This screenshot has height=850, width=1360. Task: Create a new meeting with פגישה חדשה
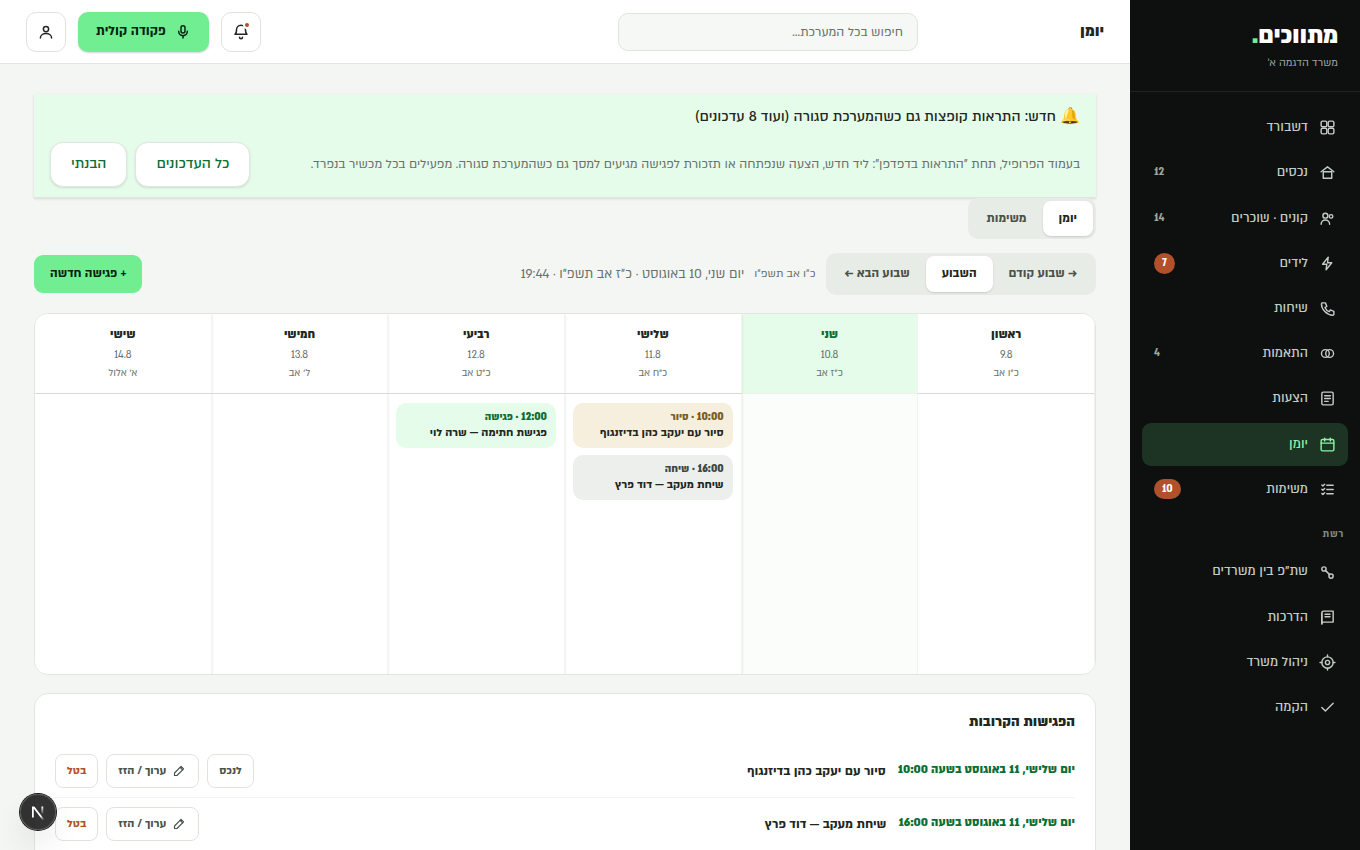[88, 274]
